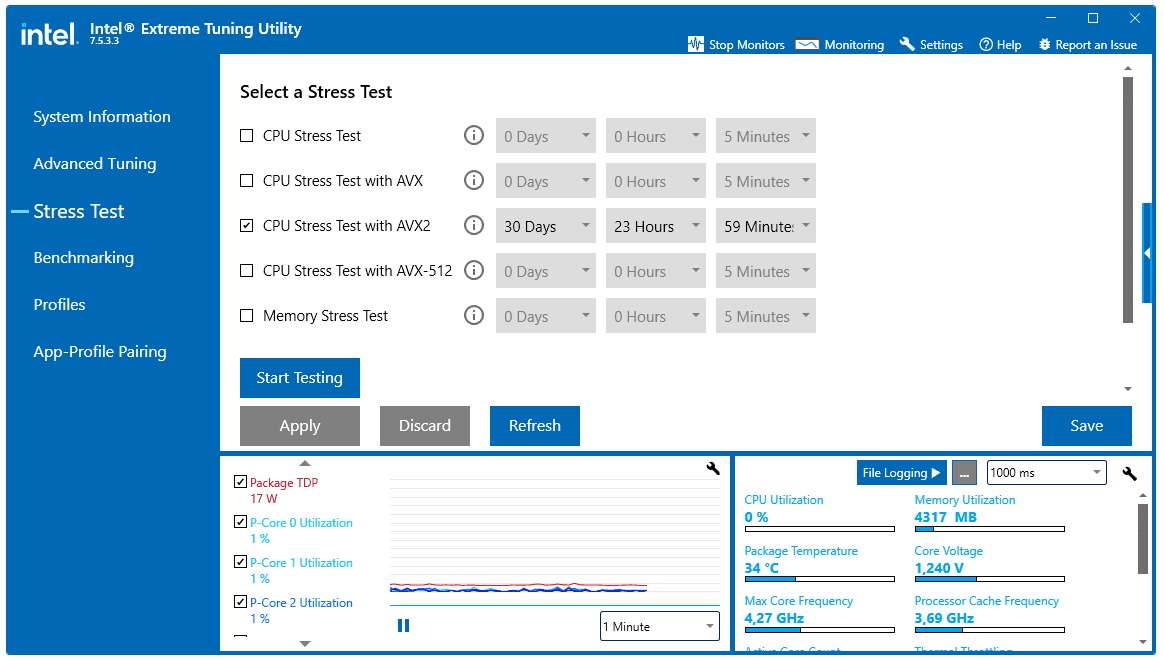Viewport: 1164px width, 660px height.
Task: Open AVX-512 test Hours dropdown
Action: point(655,271)
